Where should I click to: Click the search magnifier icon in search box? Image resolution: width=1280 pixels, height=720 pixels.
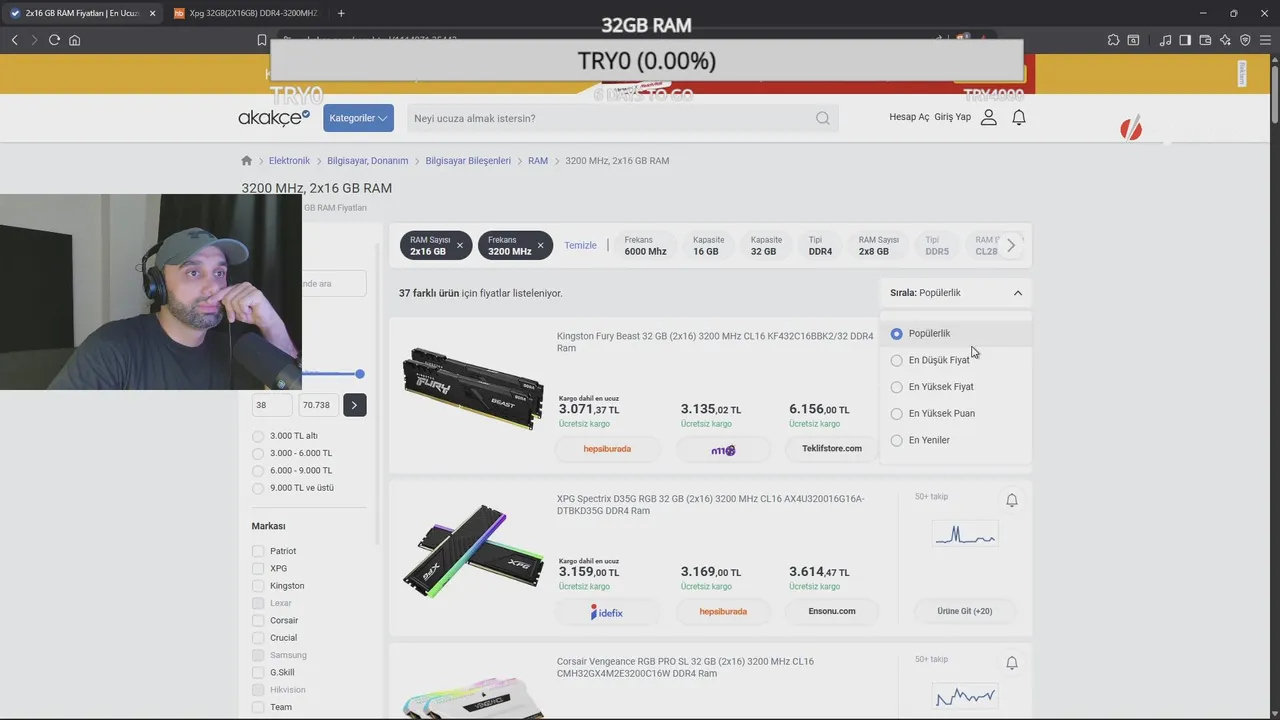tap(823, 118)
